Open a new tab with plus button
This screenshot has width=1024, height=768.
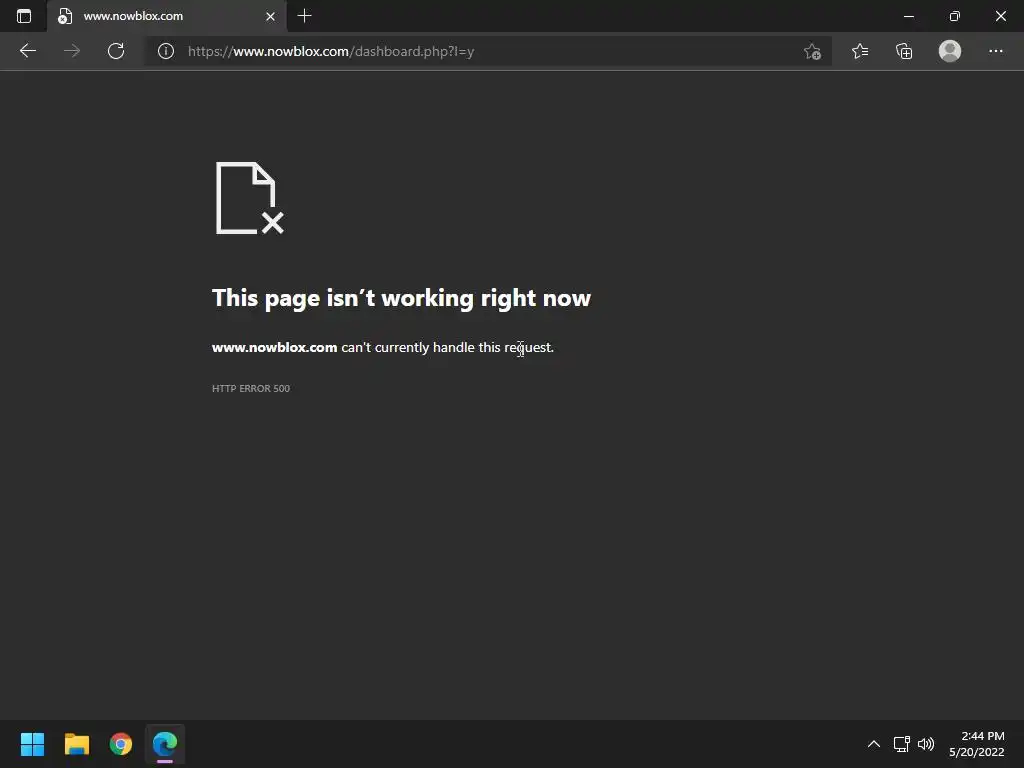pyautogui.click(x=304, y=16)
